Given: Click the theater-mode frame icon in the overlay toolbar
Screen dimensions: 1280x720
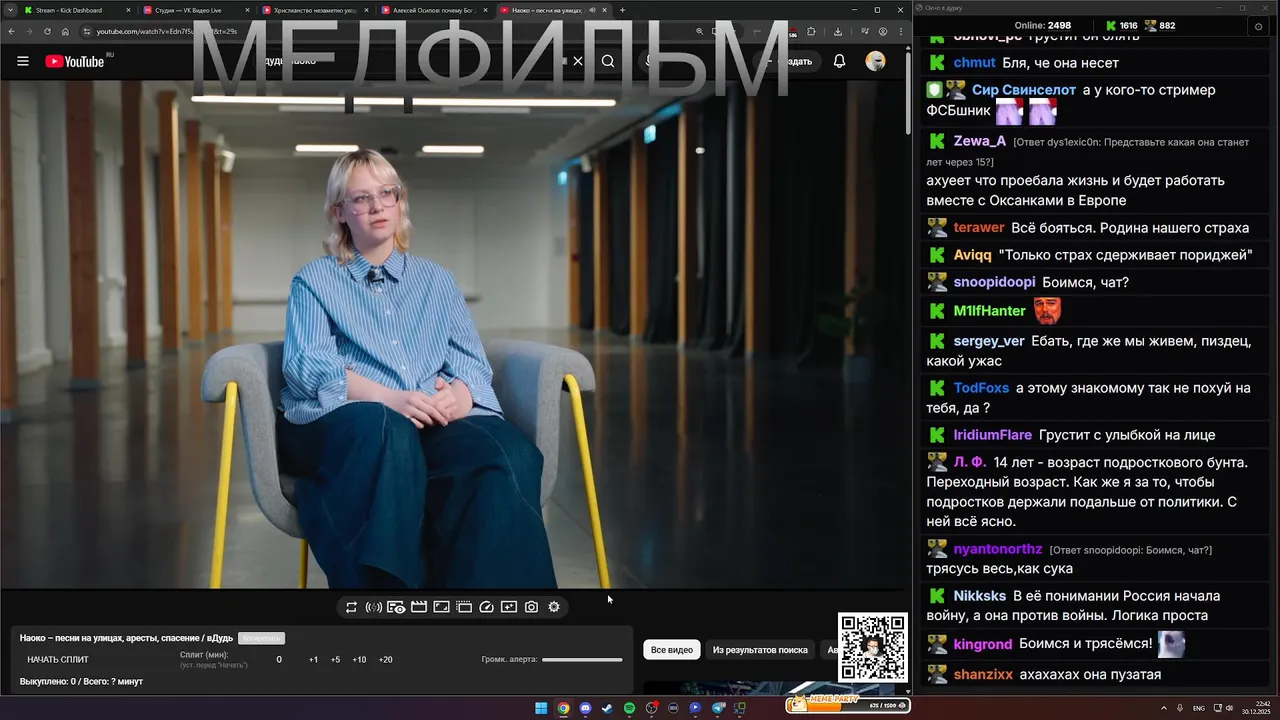Looking at the screenshot, I should pos(464,607).
